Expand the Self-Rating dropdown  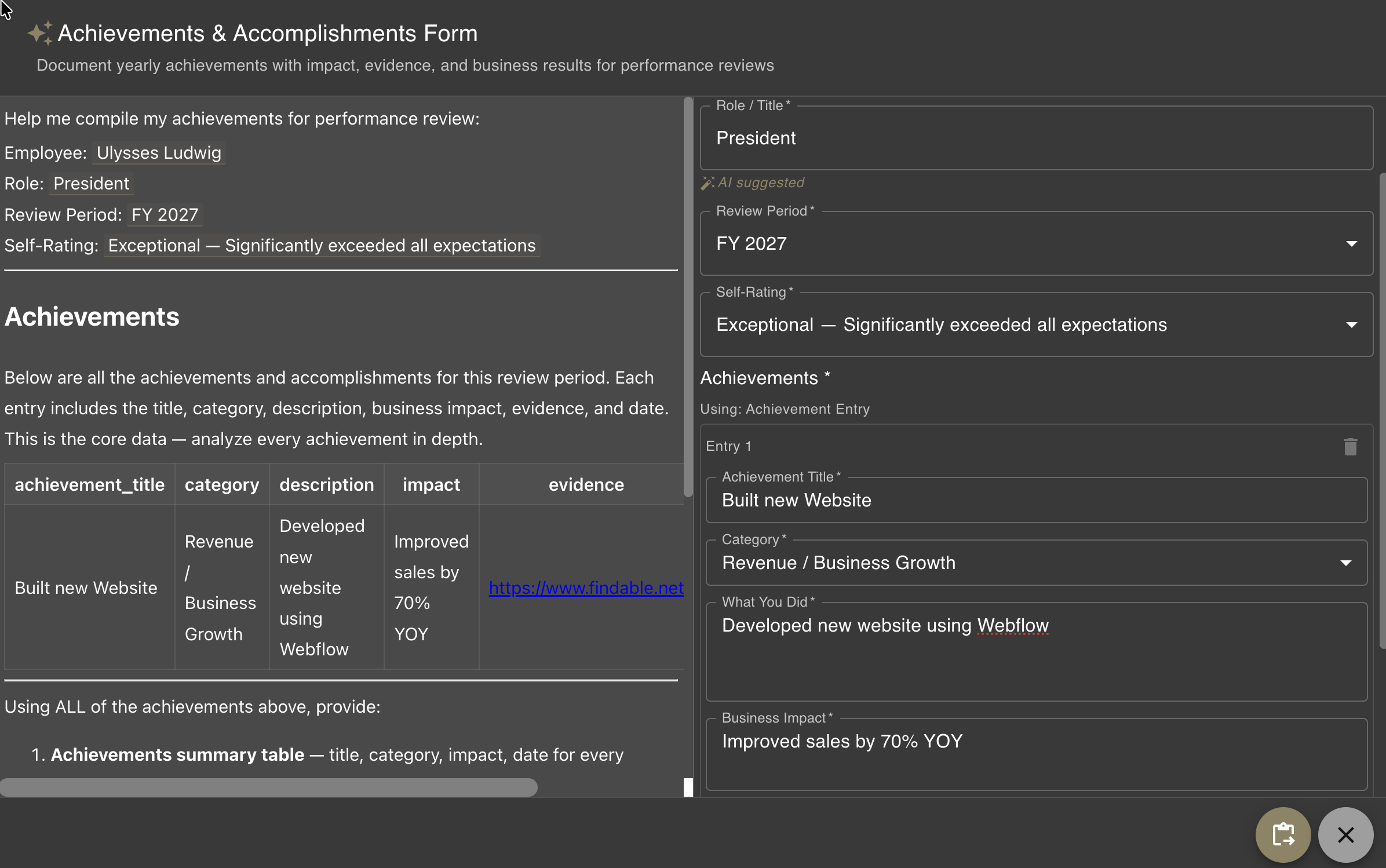point(1351,324)
